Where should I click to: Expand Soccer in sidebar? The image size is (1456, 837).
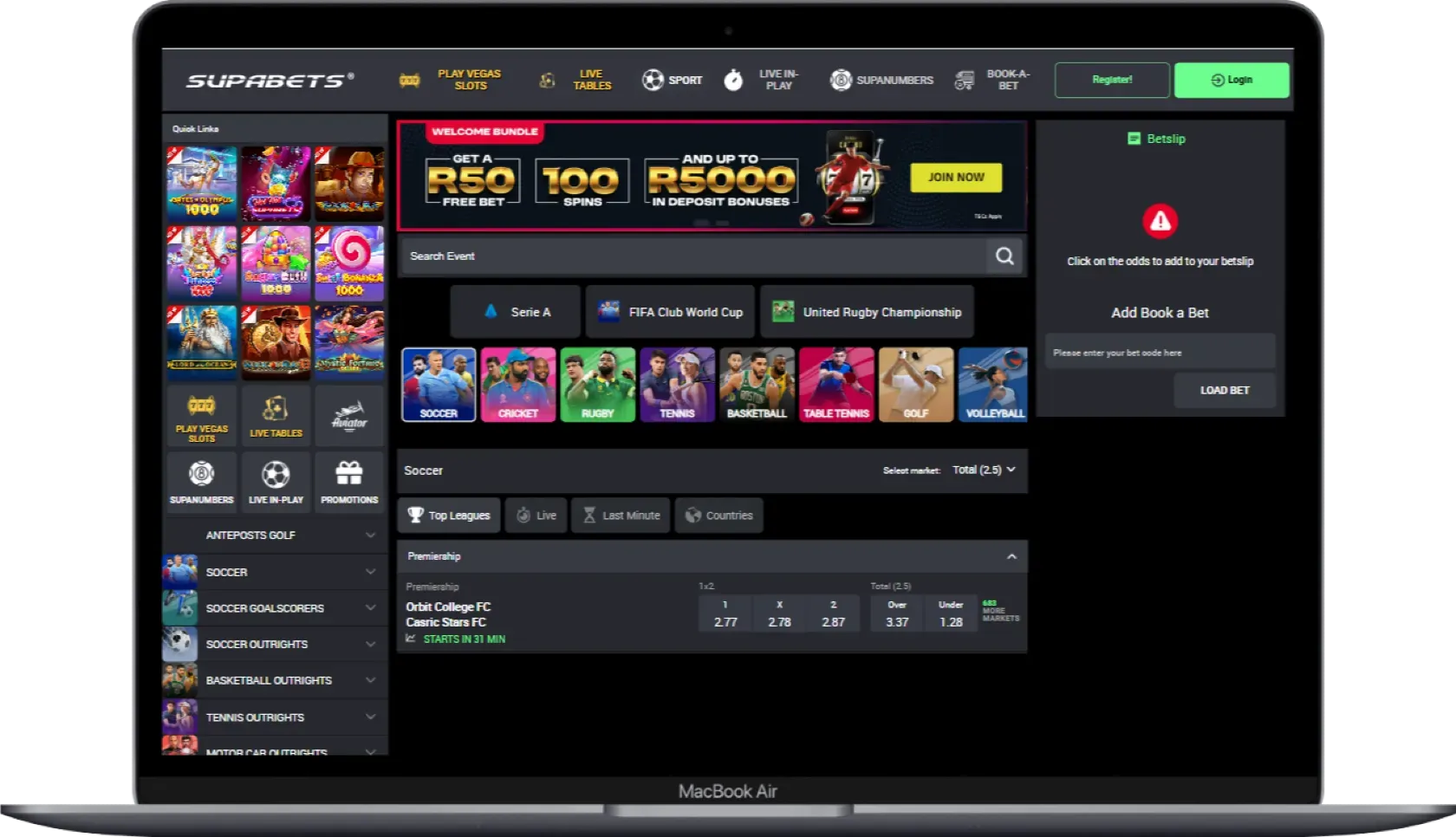coord(275,572)
